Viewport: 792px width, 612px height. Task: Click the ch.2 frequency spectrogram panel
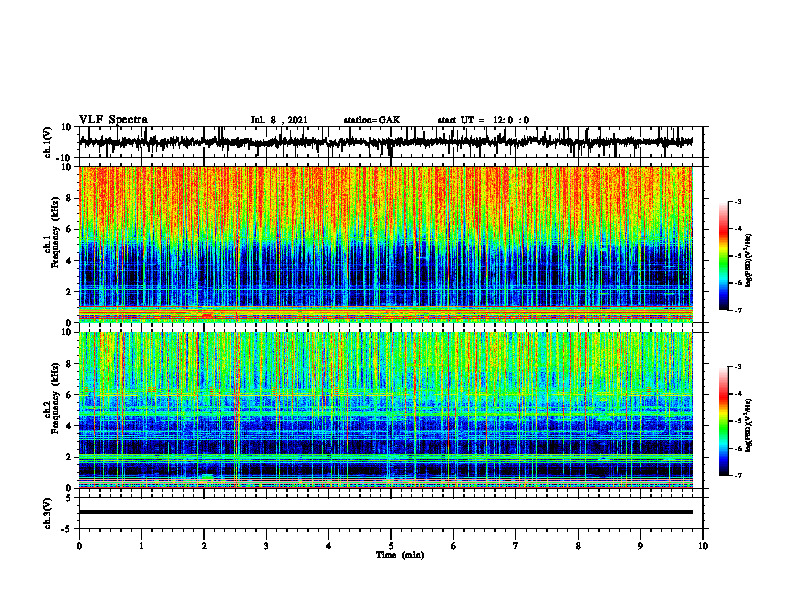(386, 410)
